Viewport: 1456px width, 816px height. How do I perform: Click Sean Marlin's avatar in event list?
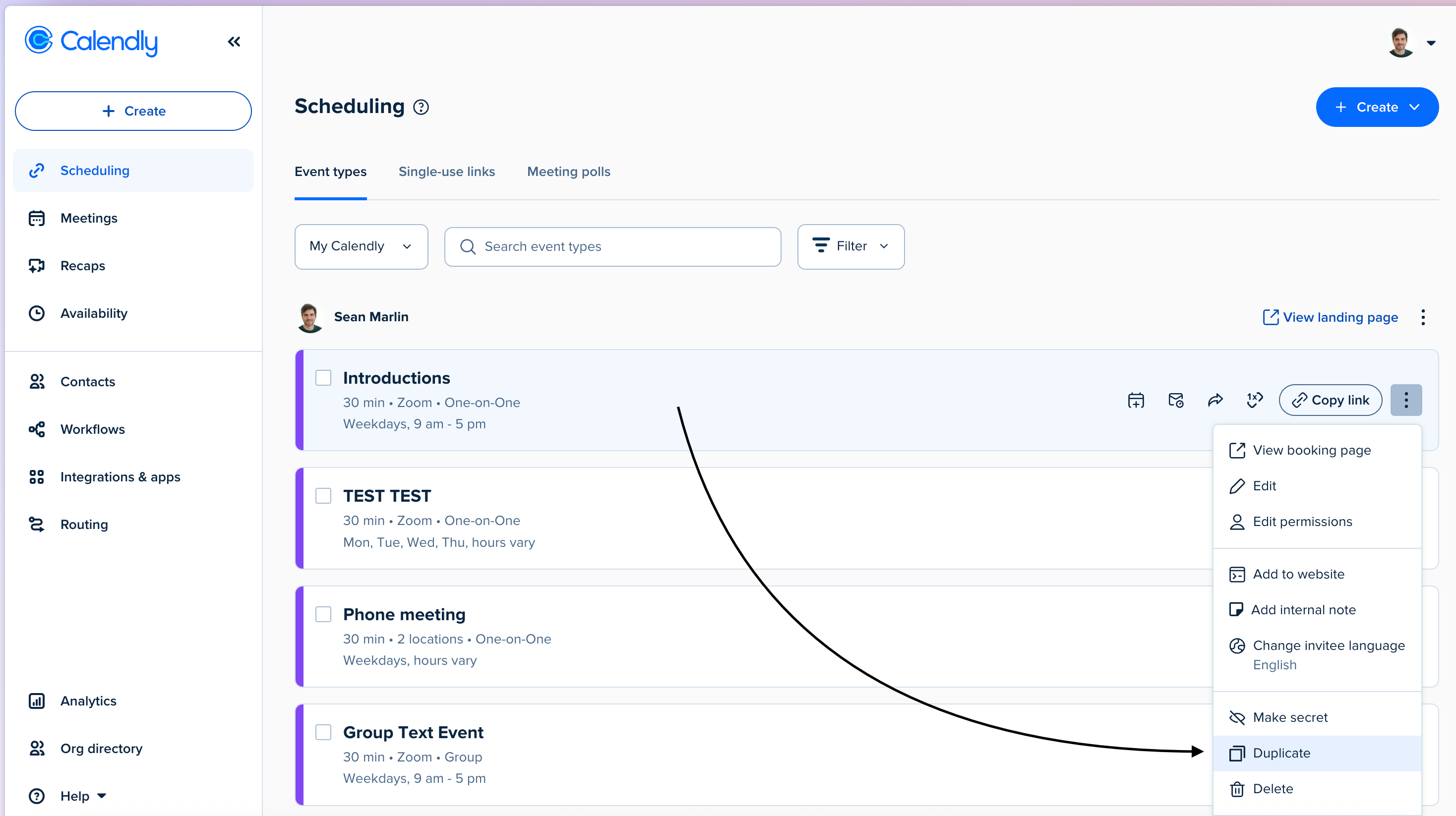coord(310,317)
